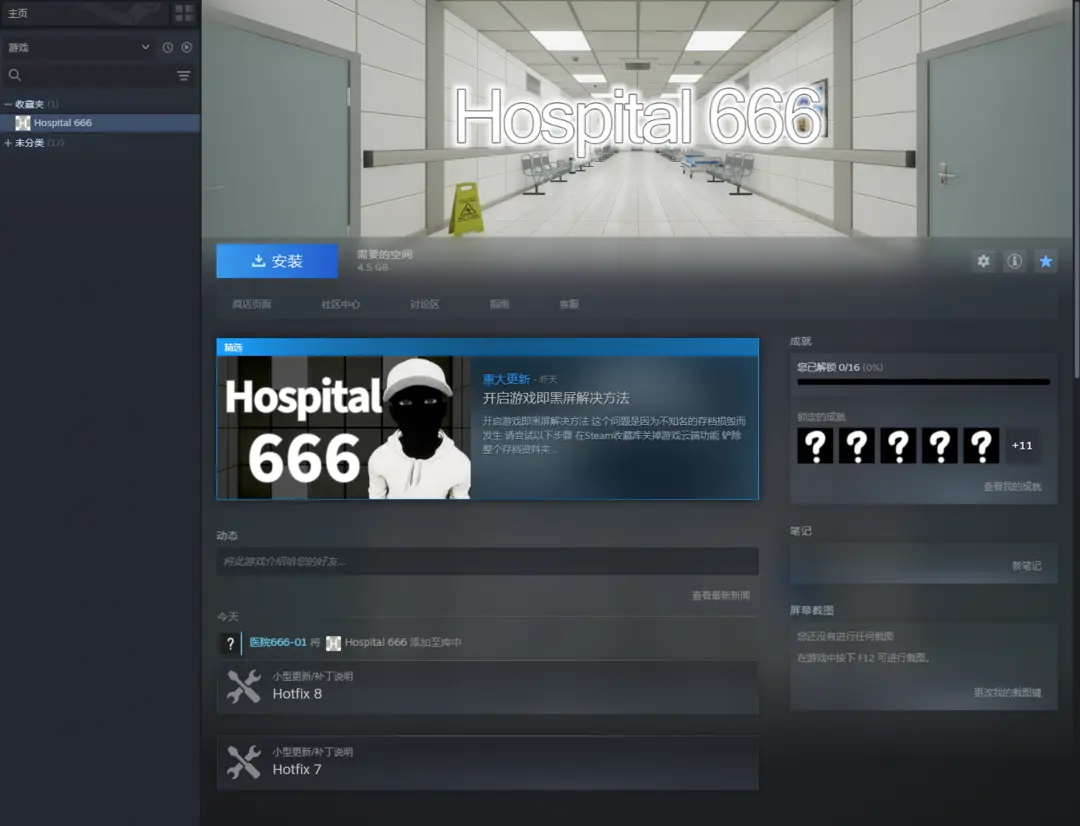
Task: Open the featured Hospital 666 news image
Action: tap(344, 427)
